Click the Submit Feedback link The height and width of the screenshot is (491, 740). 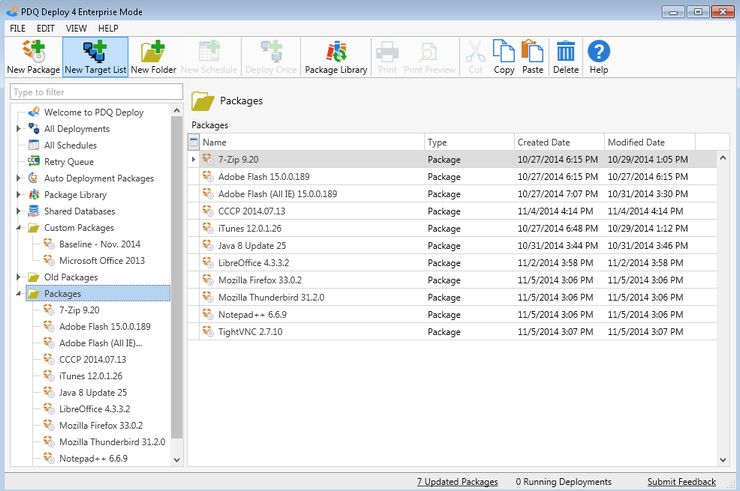681,482
